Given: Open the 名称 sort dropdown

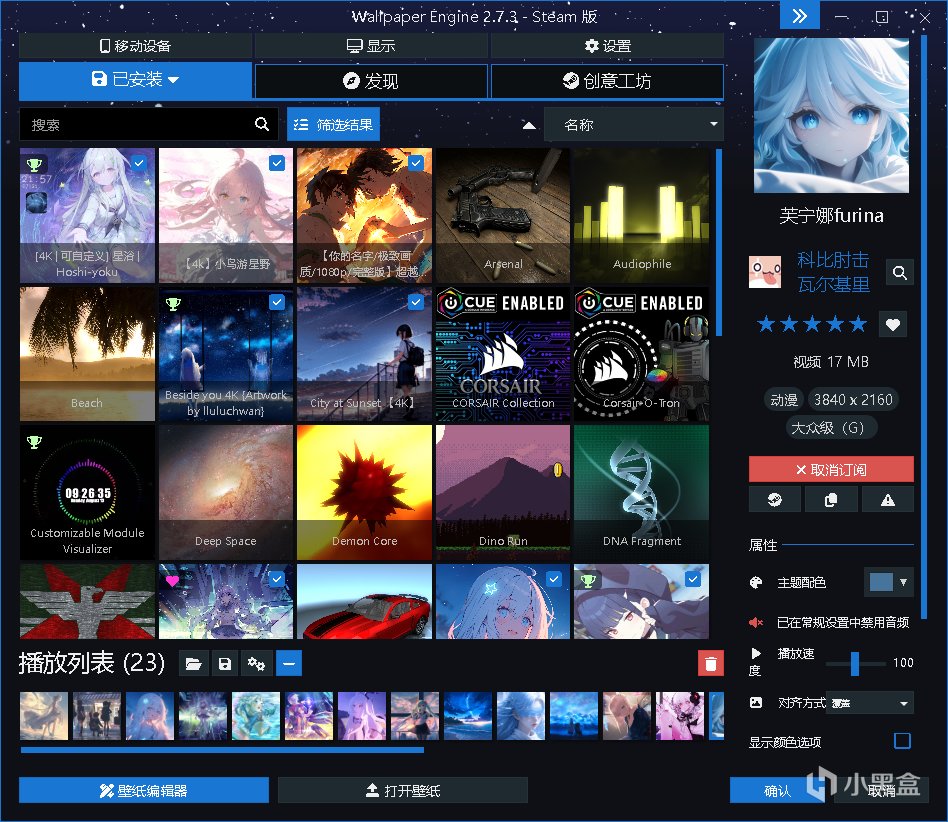Looking at the screenshot, I should [x=634, y=125].
